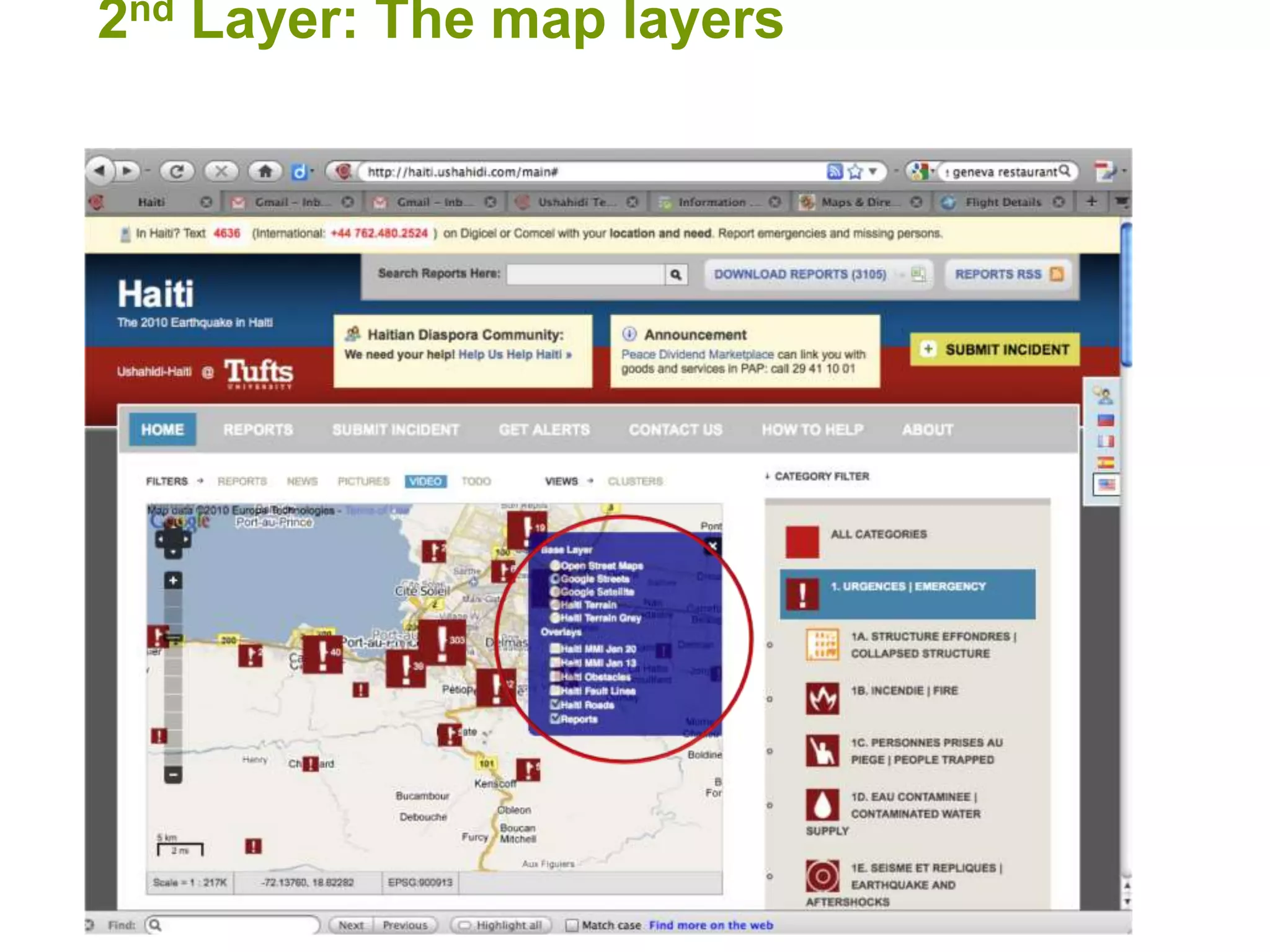Select Haiti Terrain Grey base layer

(556, 617)
